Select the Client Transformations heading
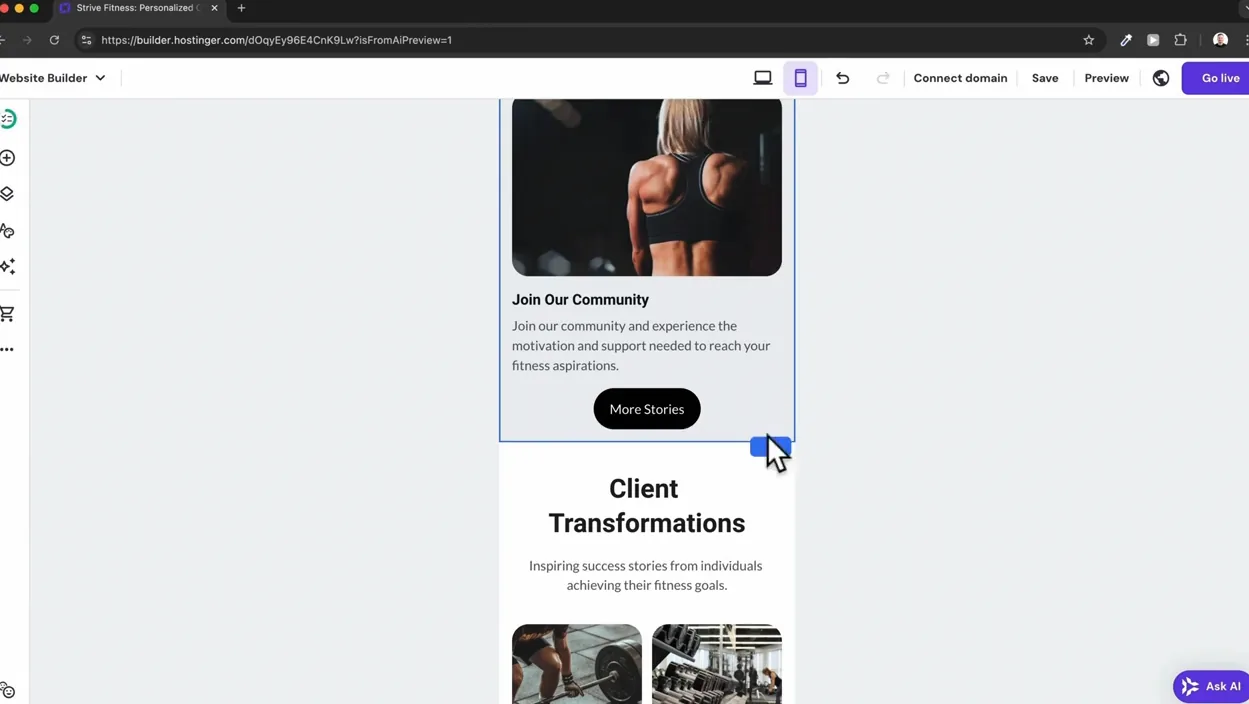The width and height of the screenshot is (1249, 704). [x=646, y=506]
